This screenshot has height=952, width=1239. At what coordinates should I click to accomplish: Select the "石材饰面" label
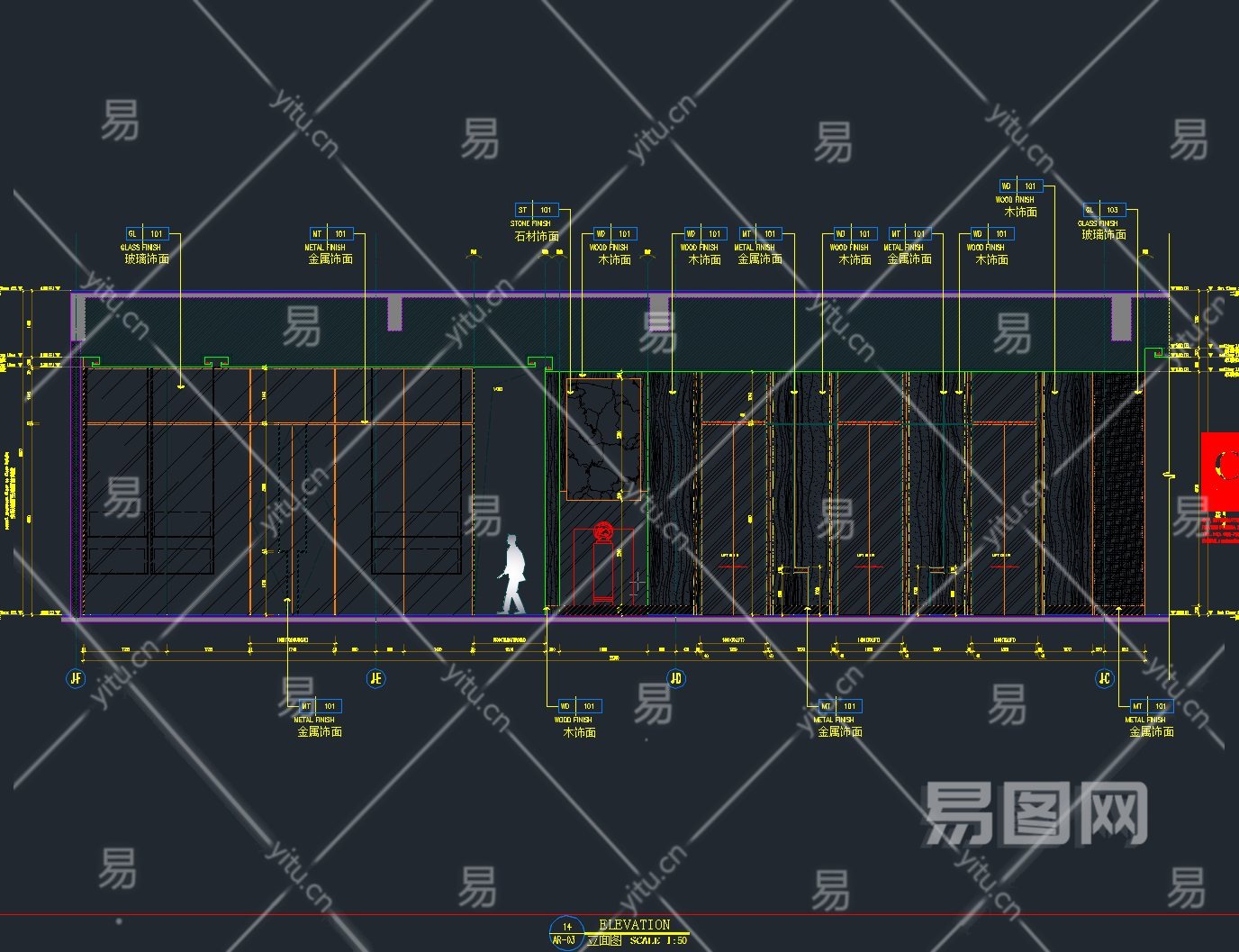(537, 237)
